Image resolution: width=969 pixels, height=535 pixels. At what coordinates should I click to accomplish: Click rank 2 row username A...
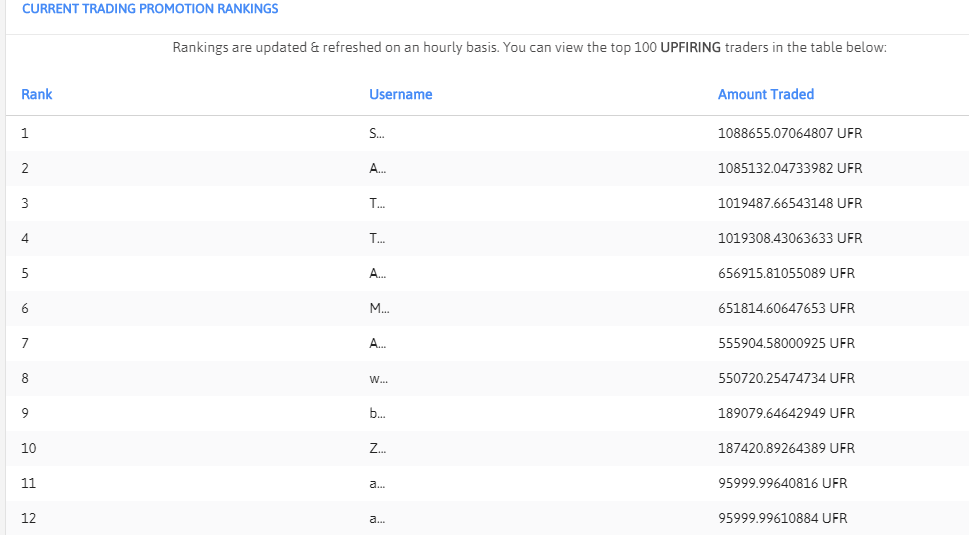point(378,169)
